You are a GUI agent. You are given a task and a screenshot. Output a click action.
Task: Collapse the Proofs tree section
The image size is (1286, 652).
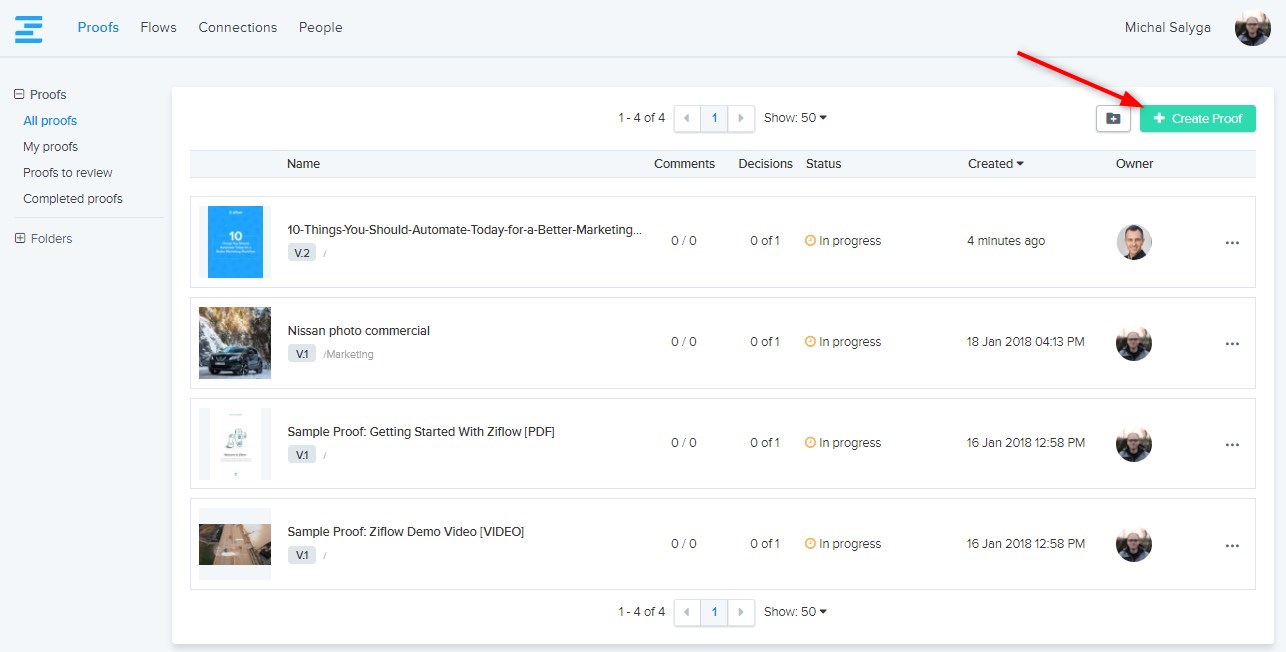(19, 95)
